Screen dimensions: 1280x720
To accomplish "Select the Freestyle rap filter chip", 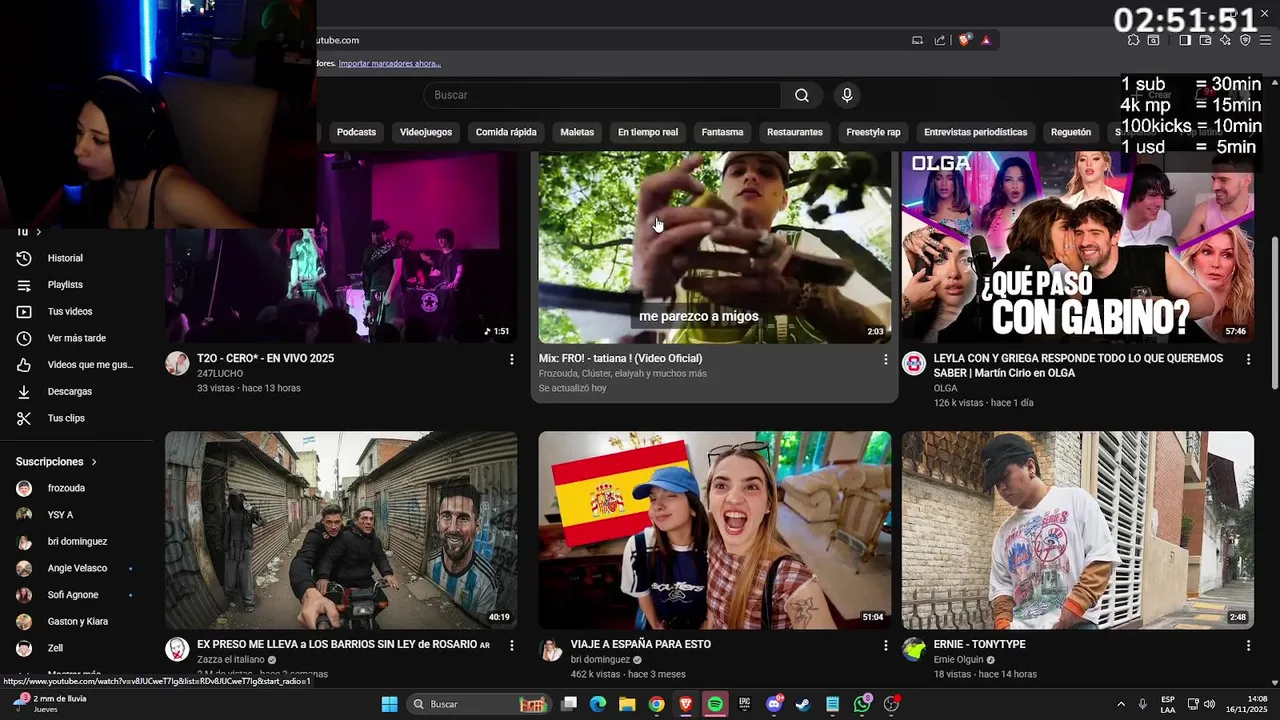I will [x=873, y=132].
